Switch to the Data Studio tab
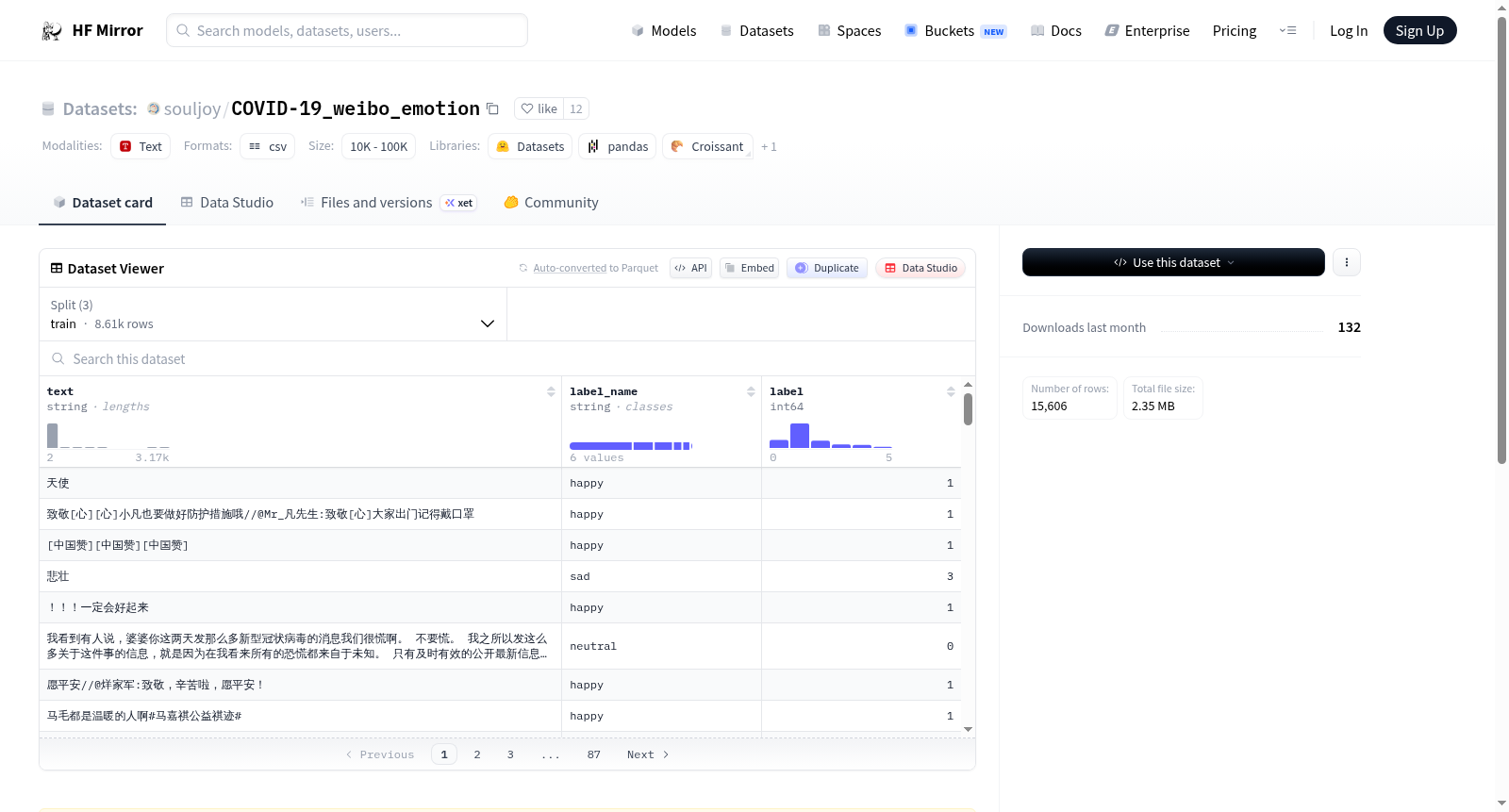 226,203
